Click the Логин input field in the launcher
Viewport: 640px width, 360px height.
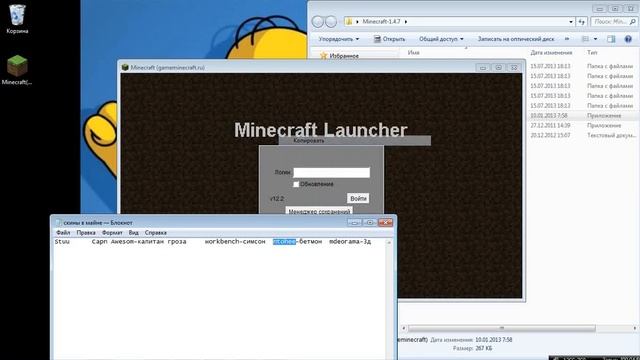[x=331, y=173]
